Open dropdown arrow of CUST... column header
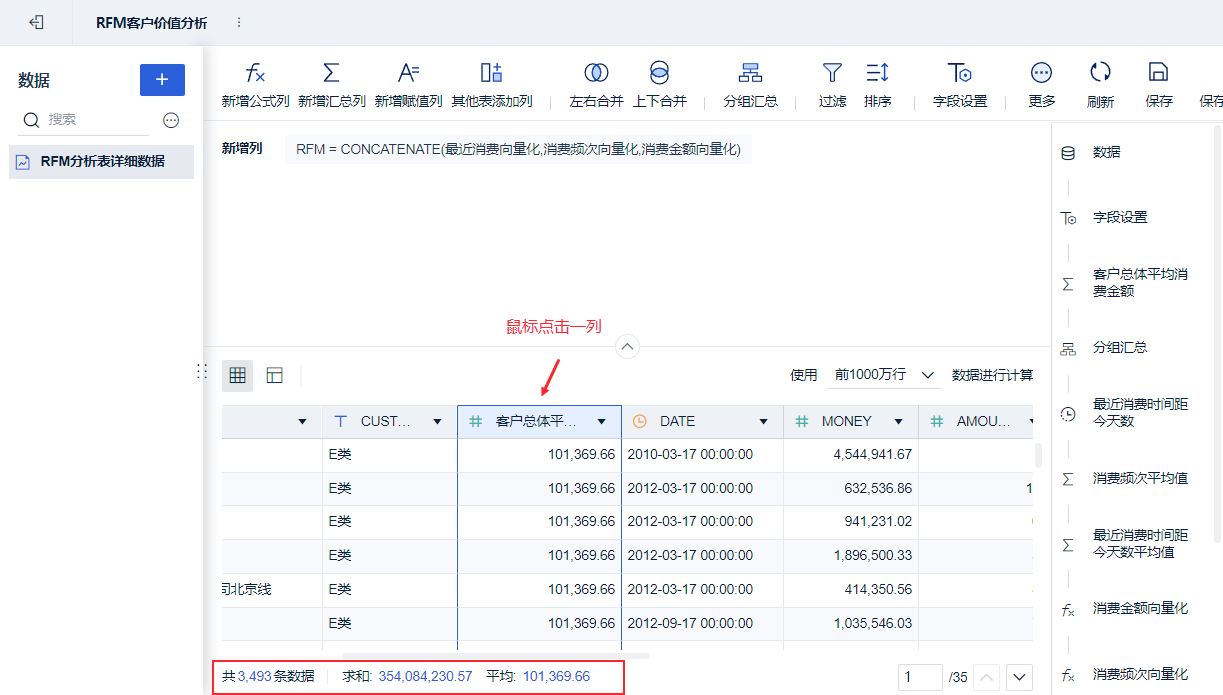Image resolution: width=1223 pixels, height=695 pixels. pos(437,422)
